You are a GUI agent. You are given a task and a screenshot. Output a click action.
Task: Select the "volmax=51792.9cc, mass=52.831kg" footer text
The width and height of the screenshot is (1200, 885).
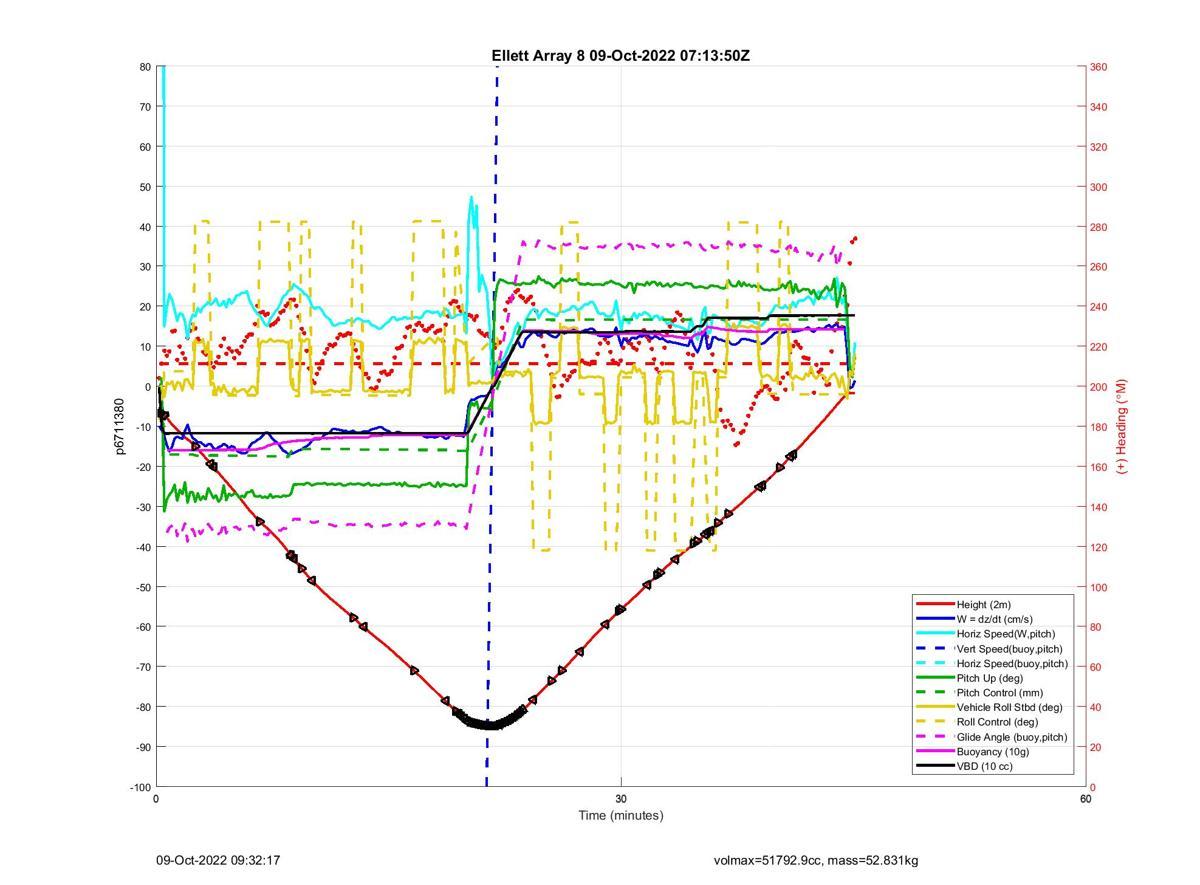[x=816, y=860]
